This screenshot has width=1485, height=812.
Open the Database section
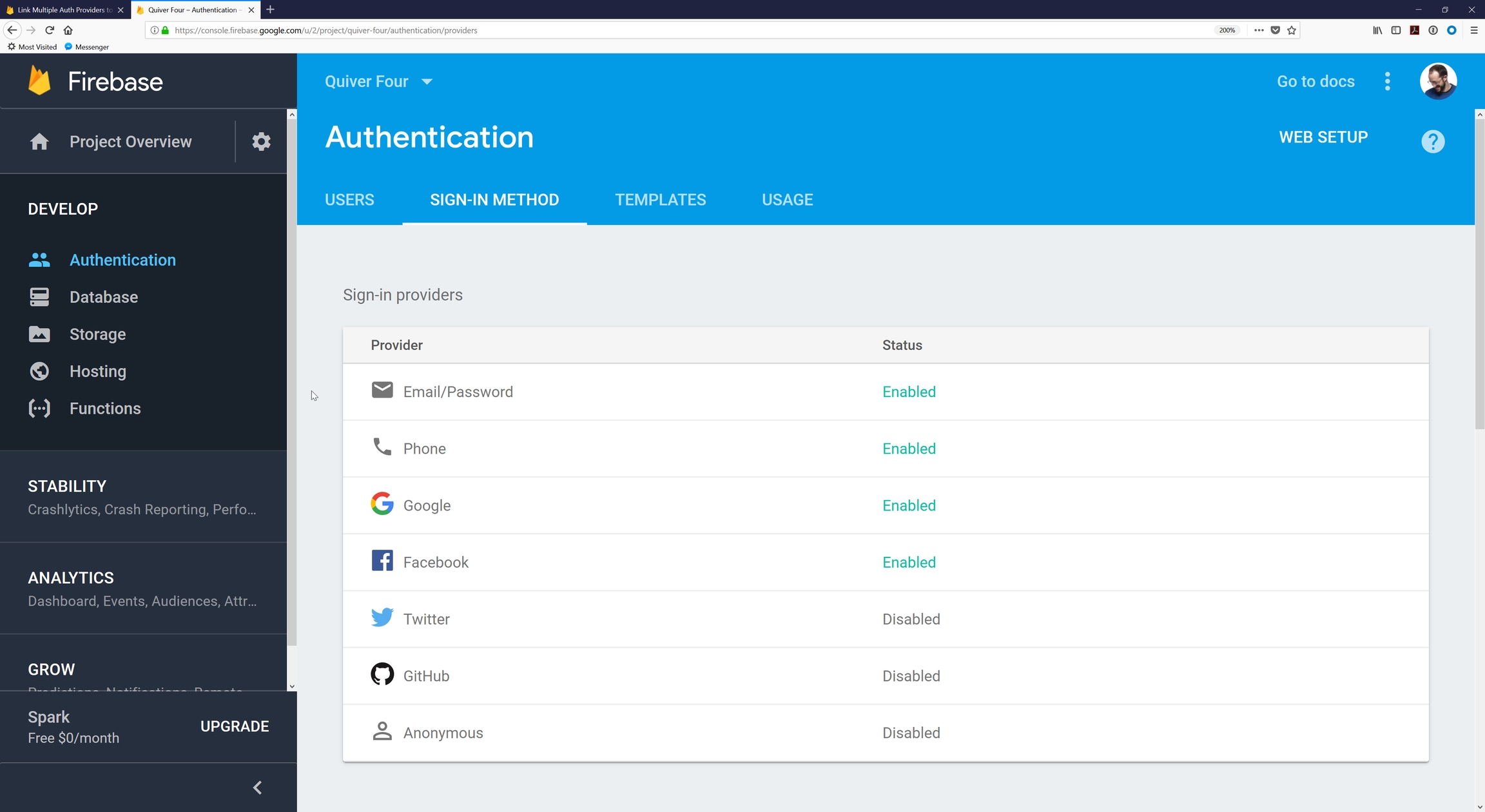103,297
